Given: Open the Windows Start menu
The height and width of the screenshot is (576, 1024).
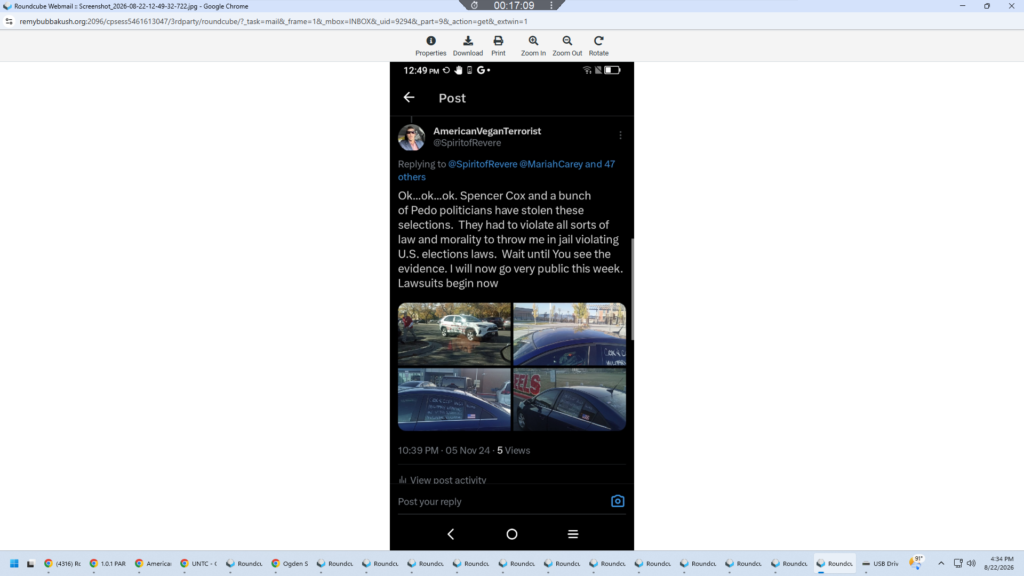Looking at the screenshot, I should 14,564.
